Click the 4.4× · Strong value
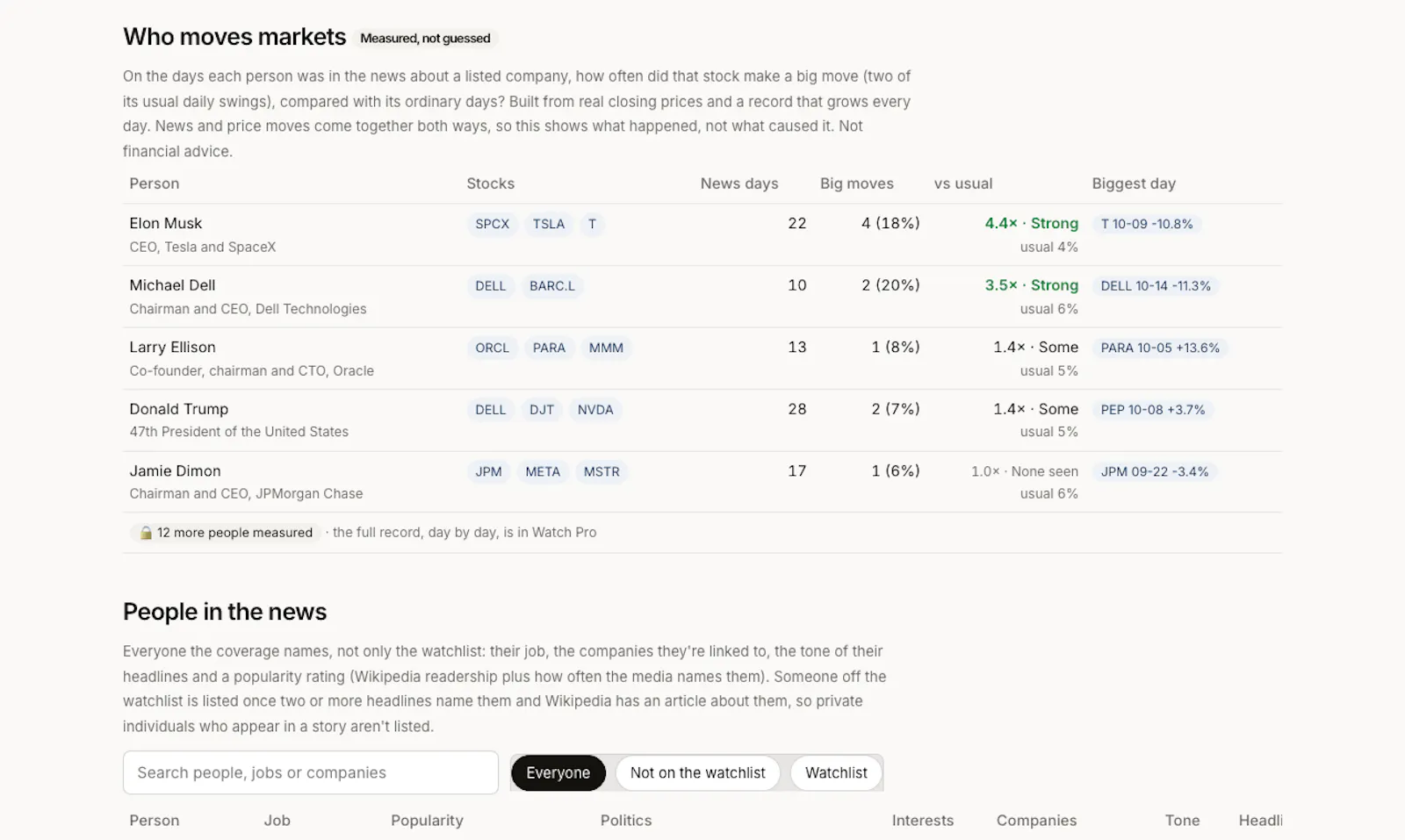The height and width of the screenshot is (840, 1405). click(x=1032, y=223)
